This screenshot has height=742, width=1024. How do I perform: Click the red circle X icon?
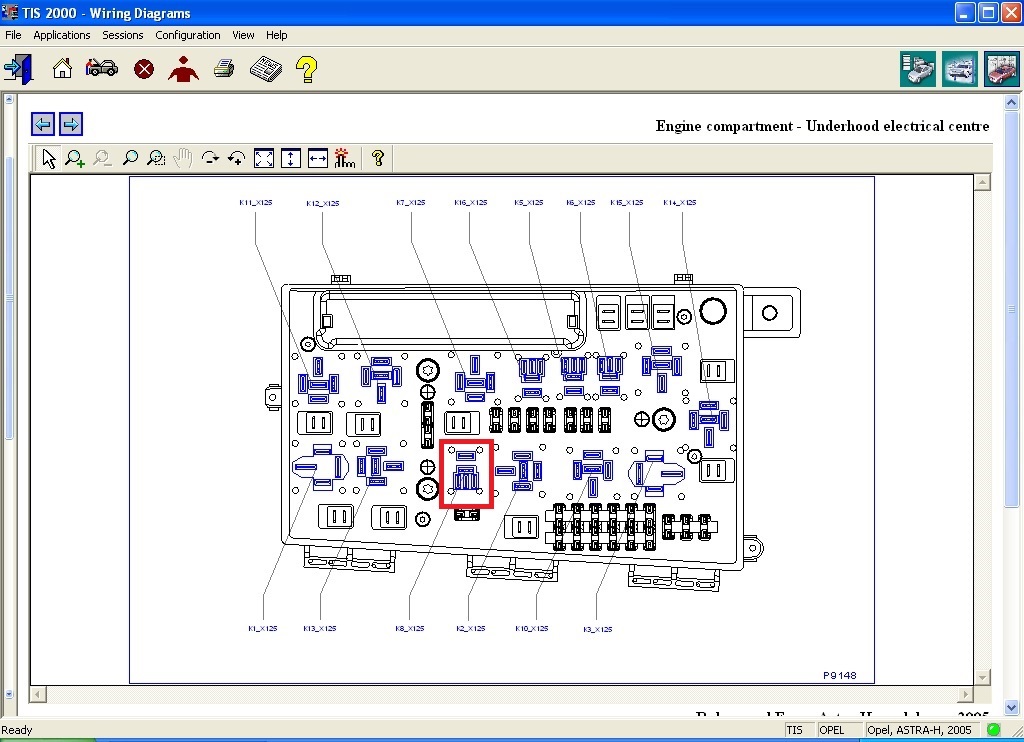(x=144, y=69)
